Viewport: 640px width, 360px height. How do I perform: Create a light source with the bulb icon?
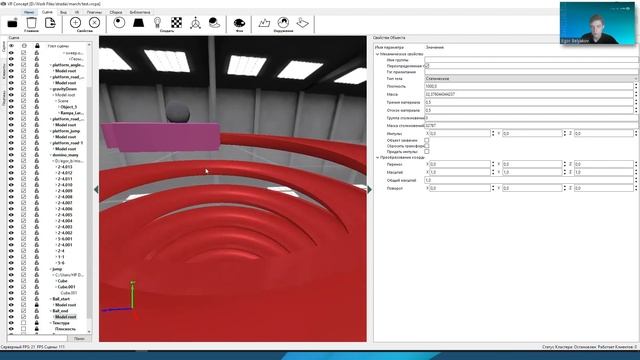[158, 22]
